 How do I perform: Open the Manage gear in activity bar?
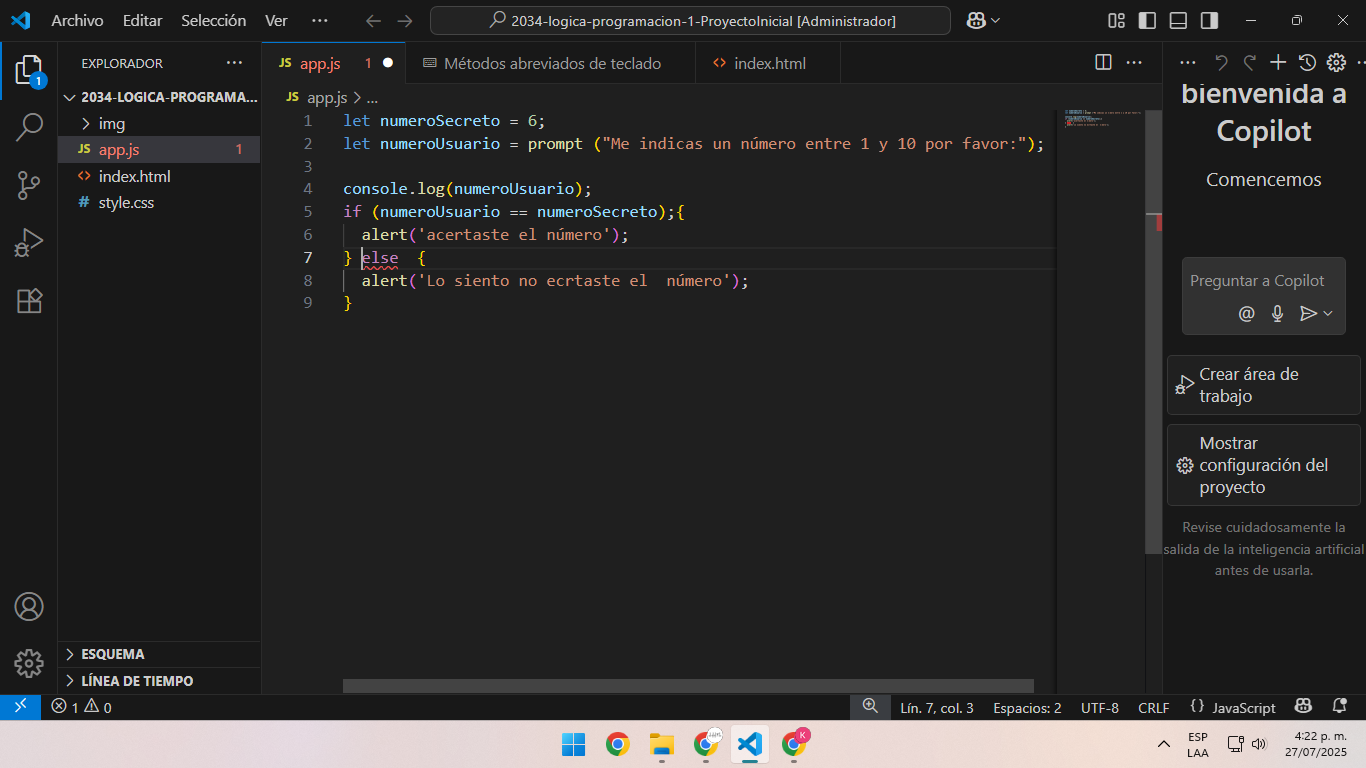coord(29,663)
